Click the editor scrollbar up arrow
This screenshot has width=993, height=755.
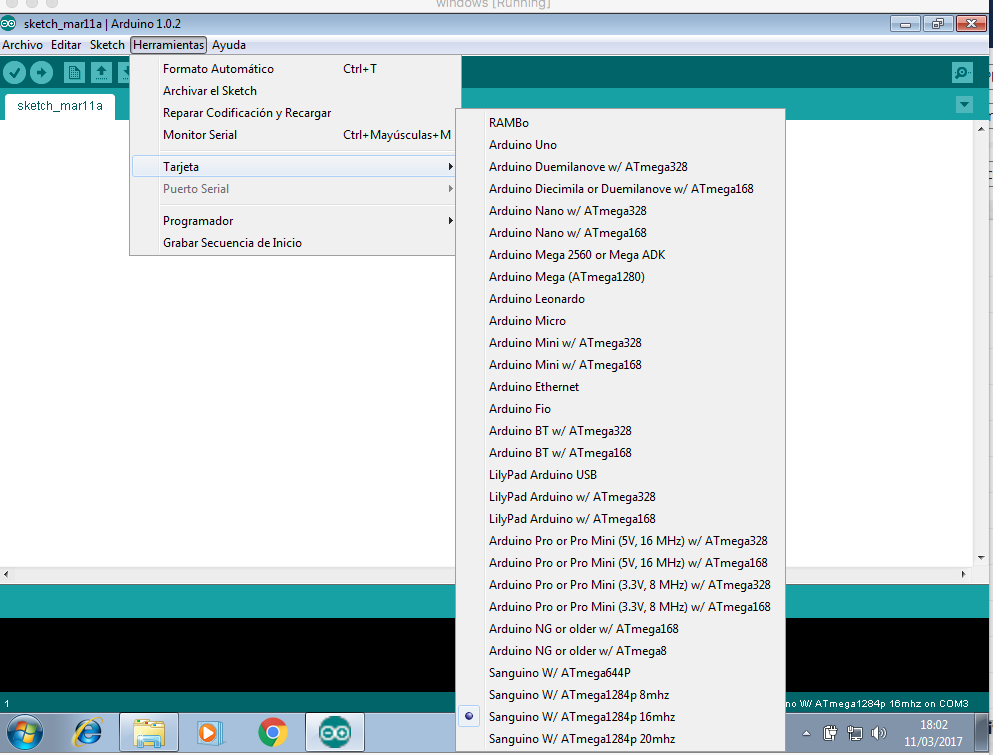[x=981, y=129]
